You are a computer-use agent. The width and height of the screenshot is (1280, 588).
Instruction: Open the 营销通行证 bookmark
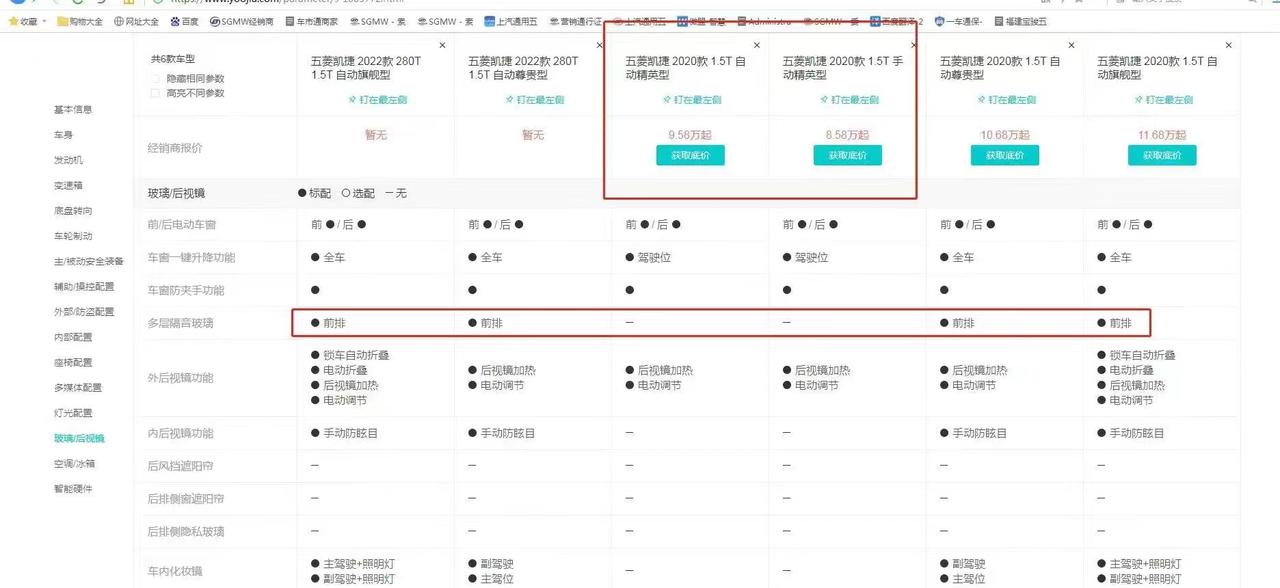coord(577,21)
